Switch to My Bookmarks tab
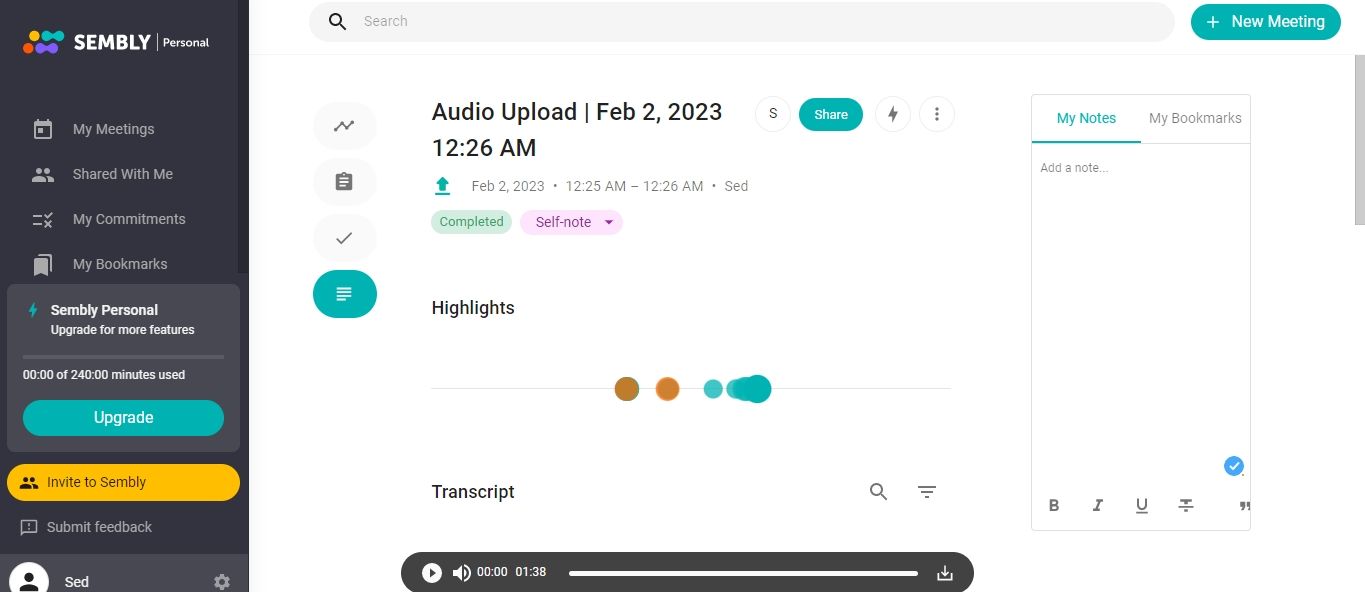The image size is (1365, 592). 1195,118
